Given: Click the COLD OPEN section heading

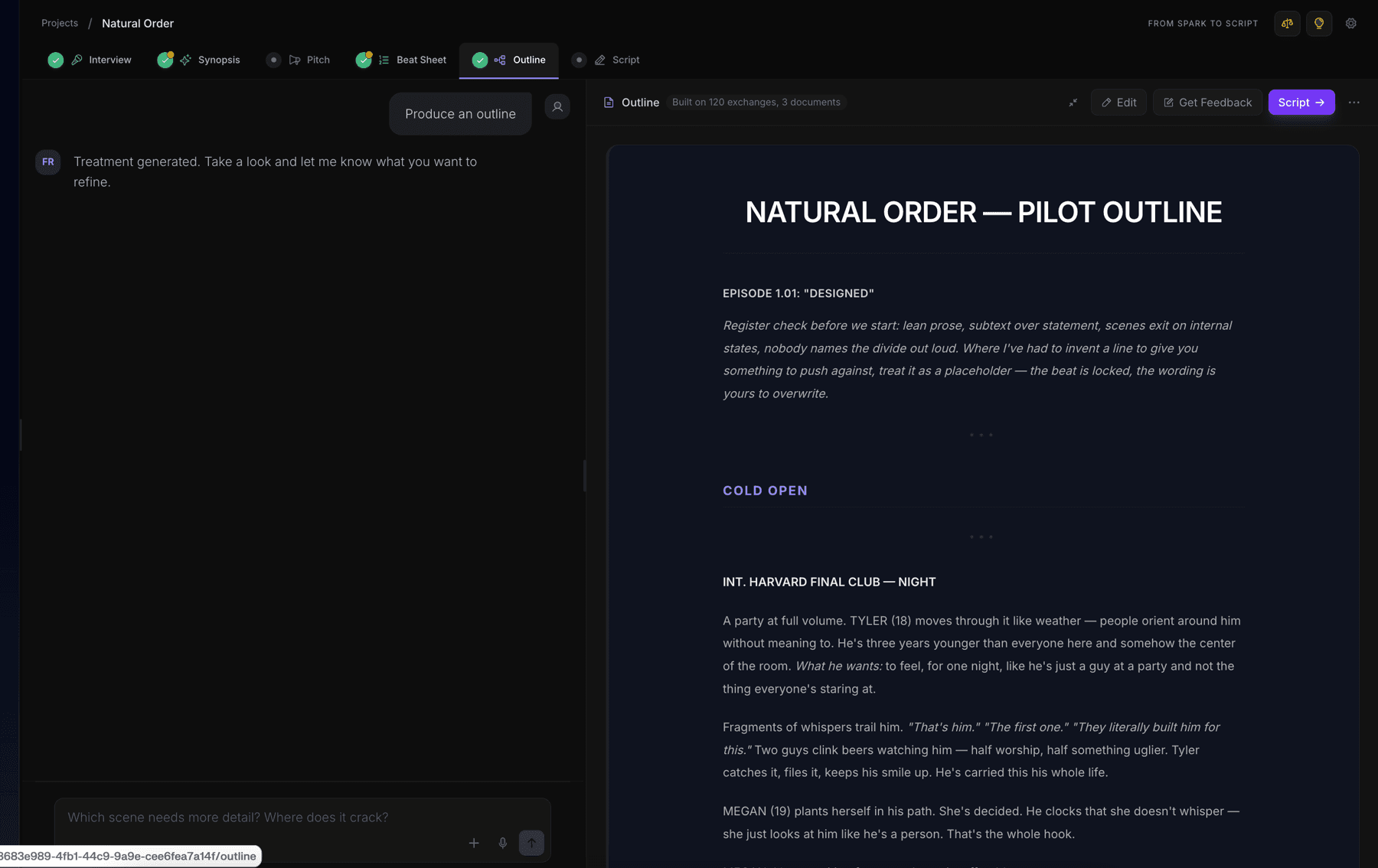Looking at the screenshot, I should pyautogui.click(x=765, y=491).
